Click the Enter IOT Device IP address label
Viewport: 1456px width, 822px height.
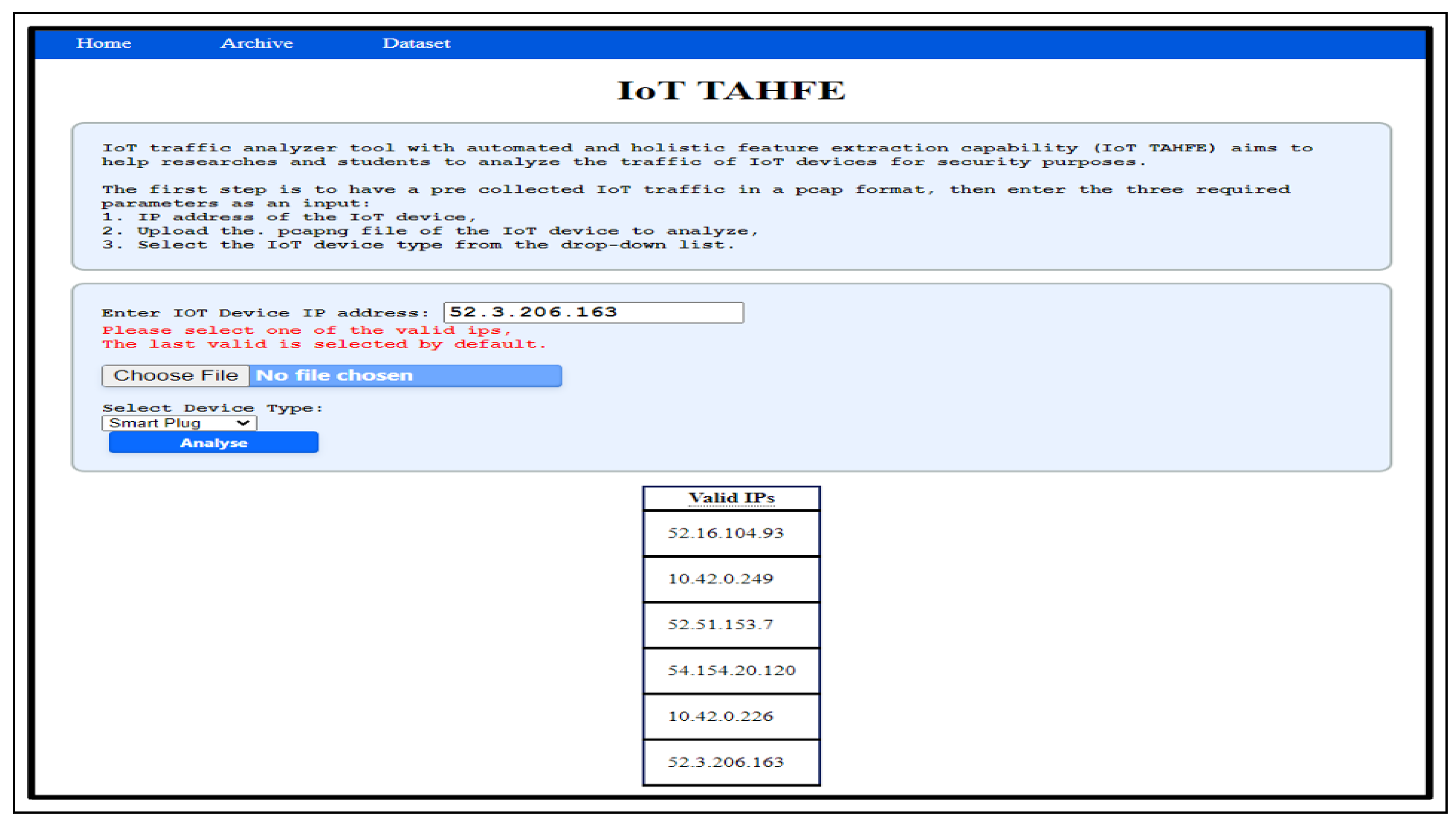pos(265,313)
